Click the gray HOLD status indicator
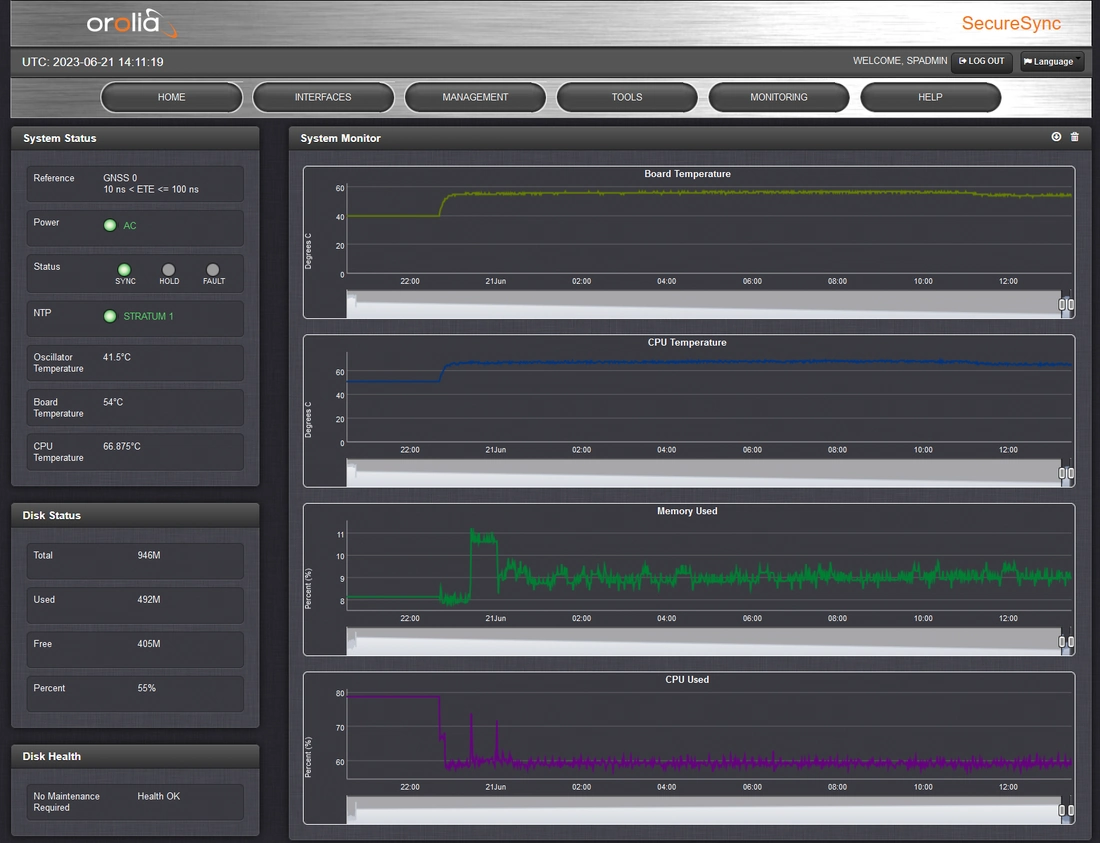Image resolution: width=1100 pixels, height=843 pixels. (168, 269)
